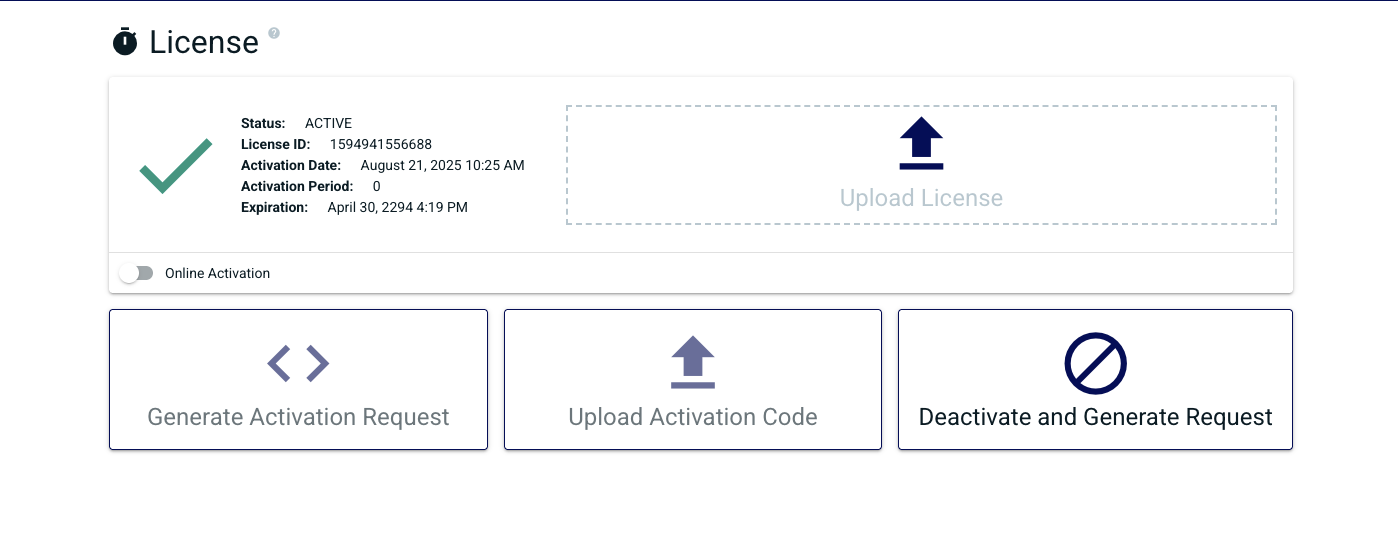Enable the Online Activation toggle switch

point(136,273)
